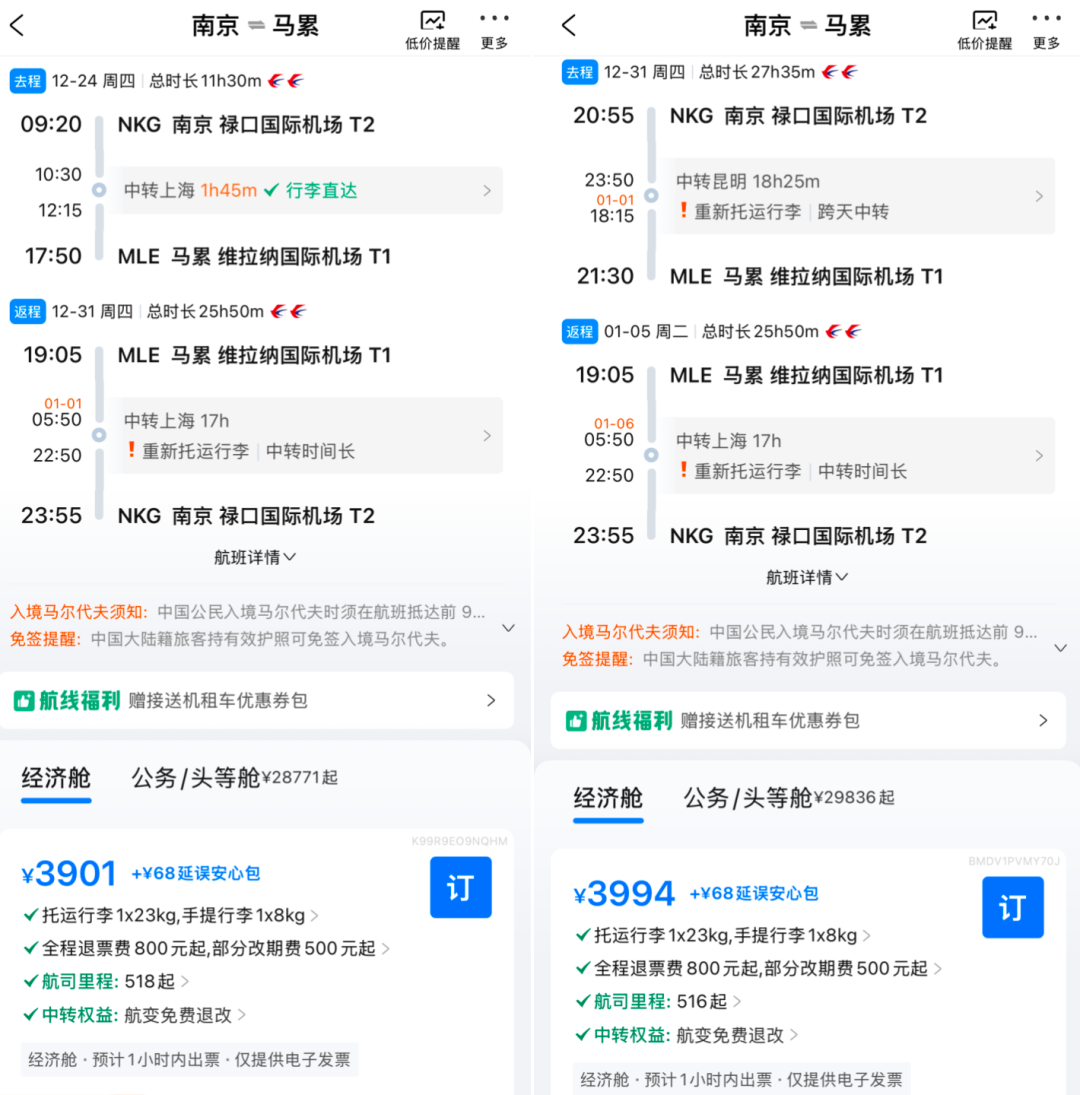View refund fee rules for ¥3901 fare

click(x=207, y=948)
